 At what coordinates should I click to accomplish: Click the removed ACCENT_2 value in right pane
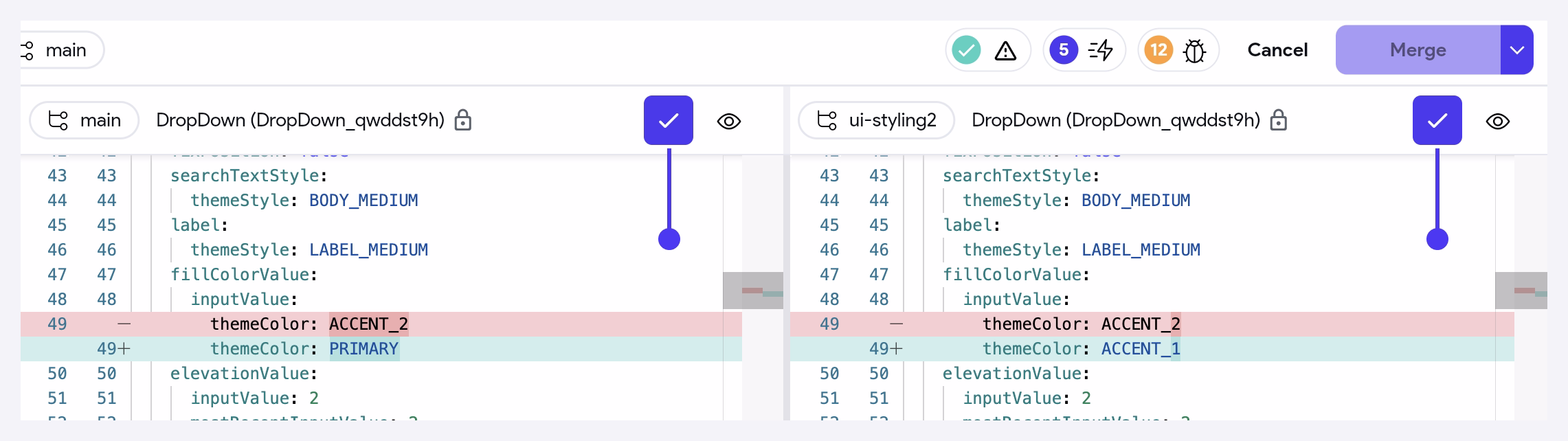[x=1141, y=324]
